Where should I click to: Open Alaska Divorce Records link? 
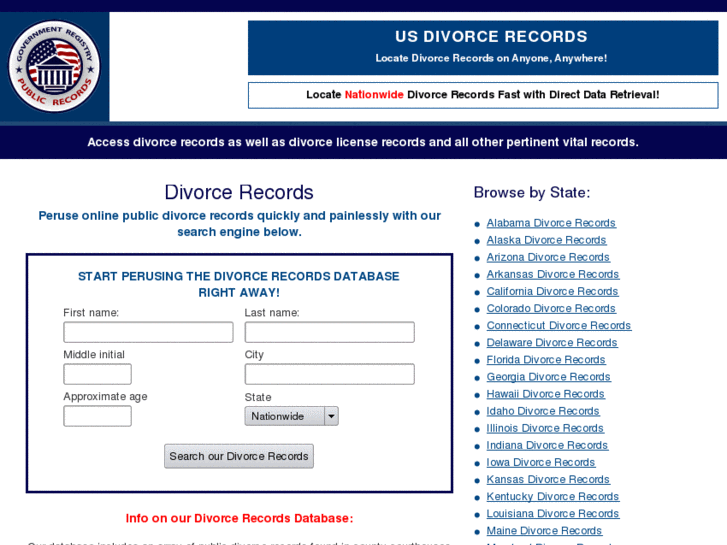(x=546, y=240)
